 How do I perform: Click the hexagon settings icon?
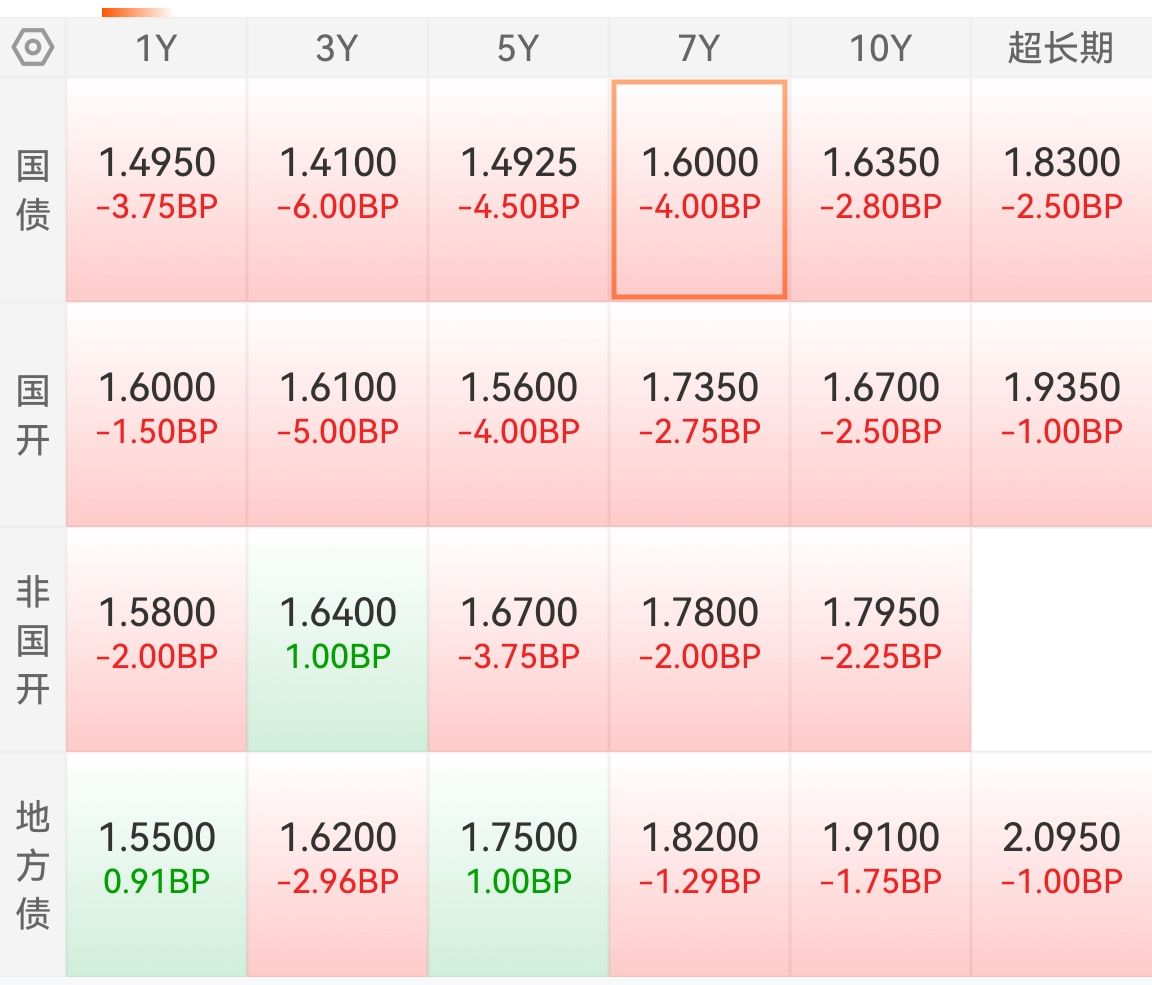(33, 47)
